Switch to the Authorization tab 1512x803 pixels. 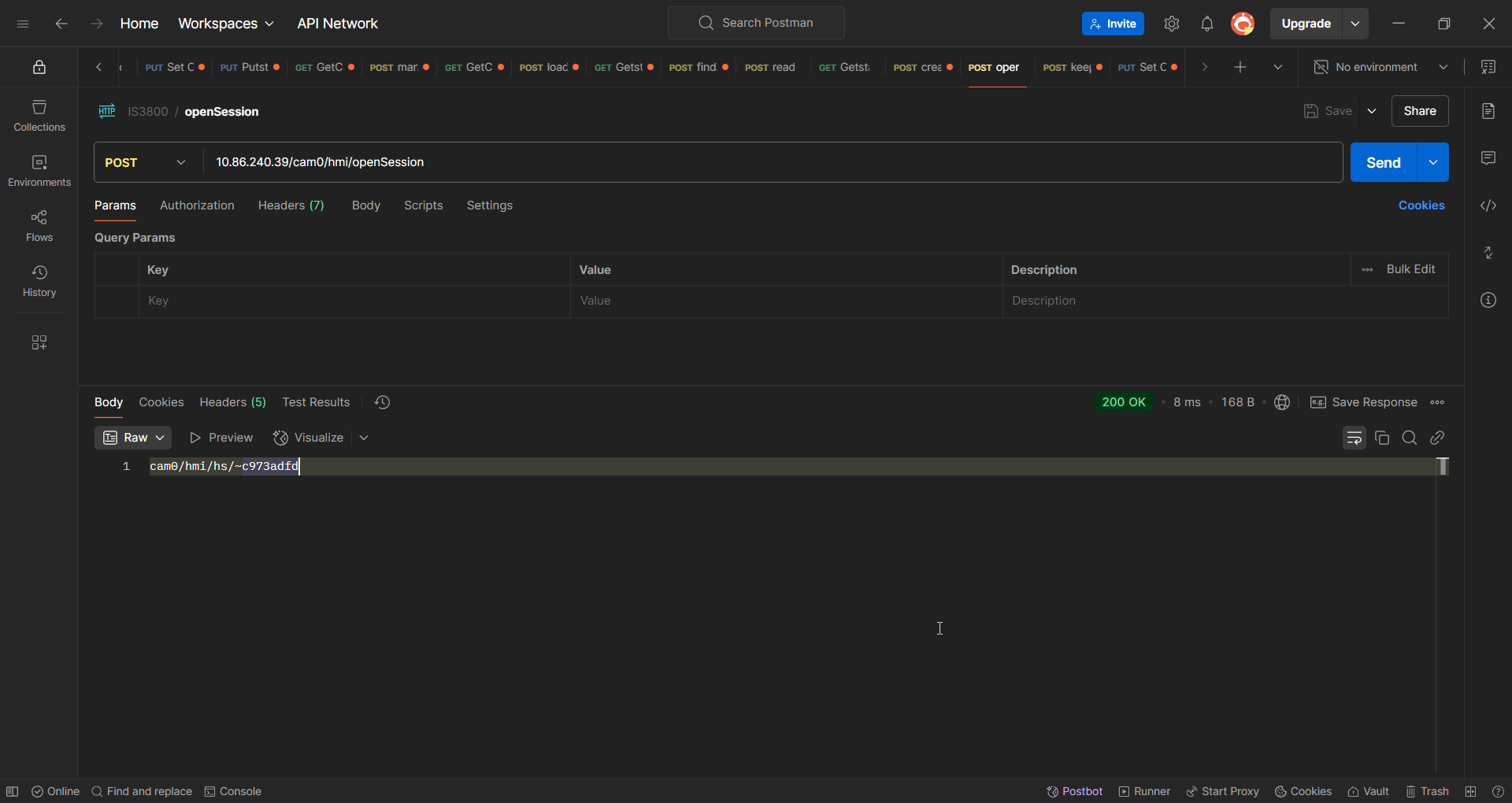click(196, 205)
